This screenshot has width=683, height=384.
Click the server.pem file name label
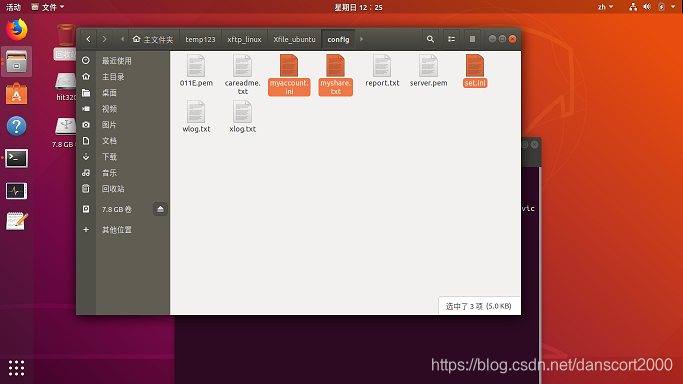point(428,83)
